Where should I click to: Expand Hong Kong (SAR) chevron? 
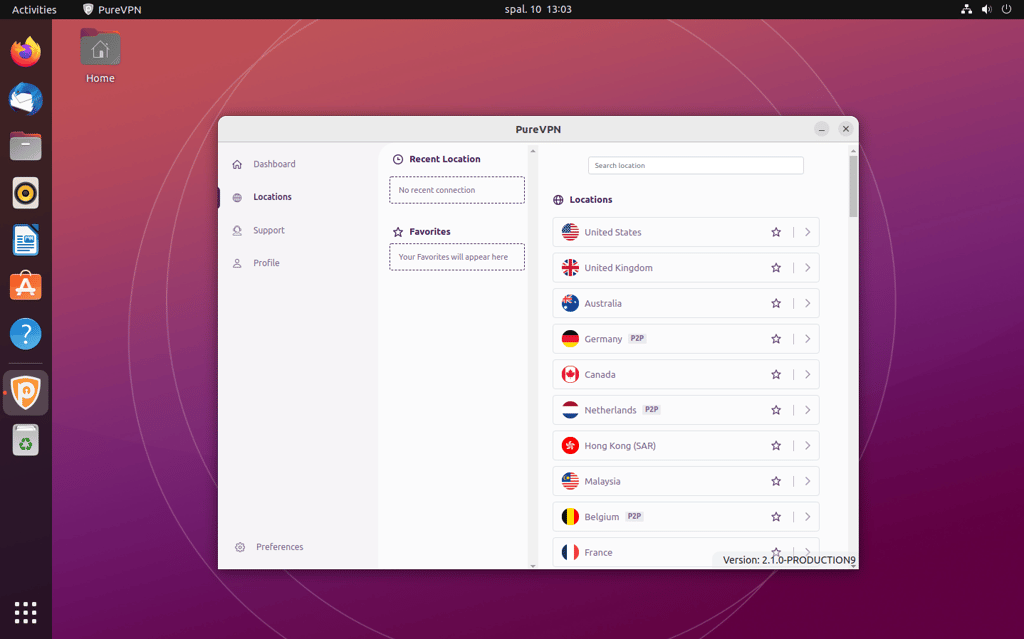coord(808,446)
